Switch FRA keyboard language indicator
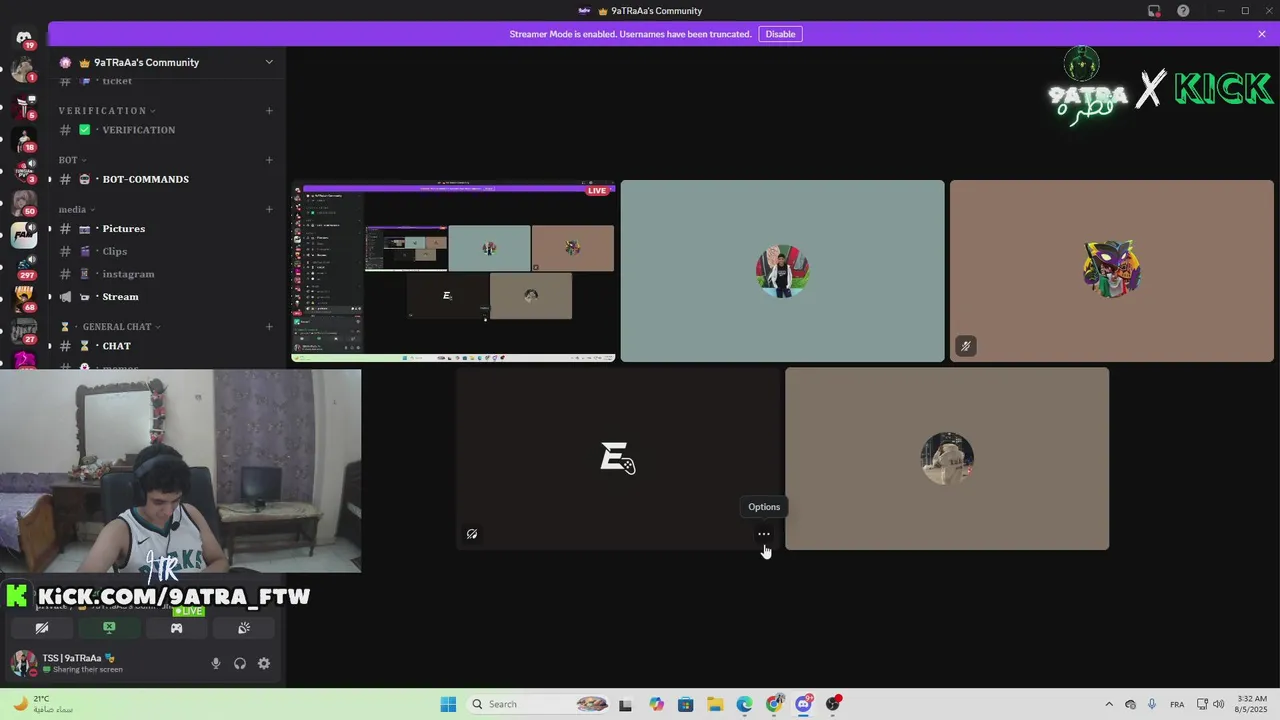This screenshot has width=1280, height=720. (x=1177, y=704)
